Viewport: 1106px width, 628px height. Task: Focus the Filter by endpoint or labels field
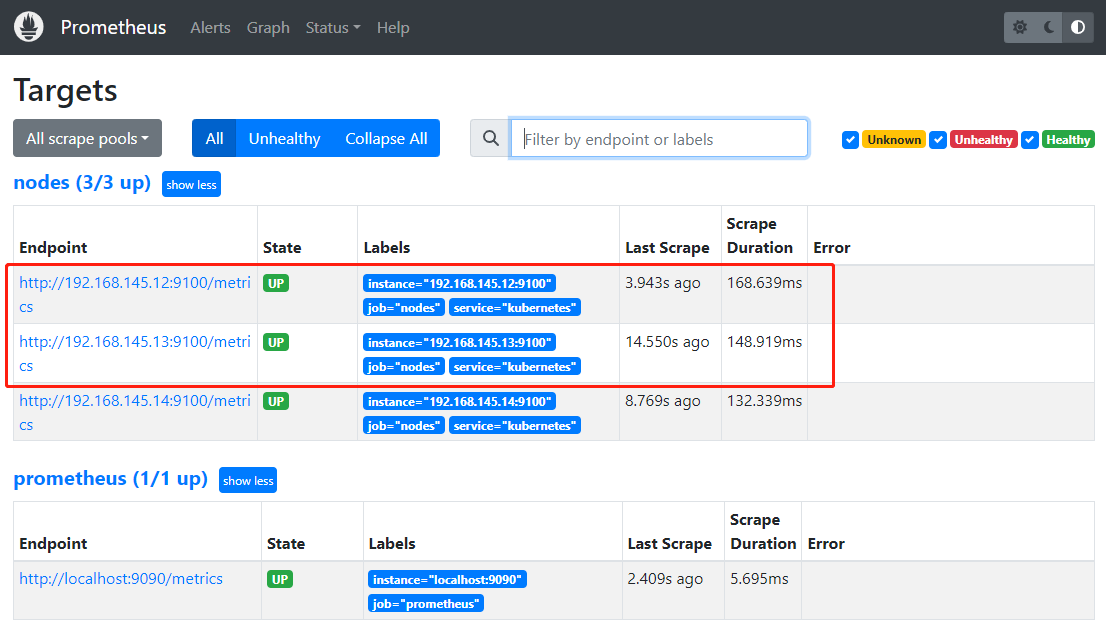659,138
